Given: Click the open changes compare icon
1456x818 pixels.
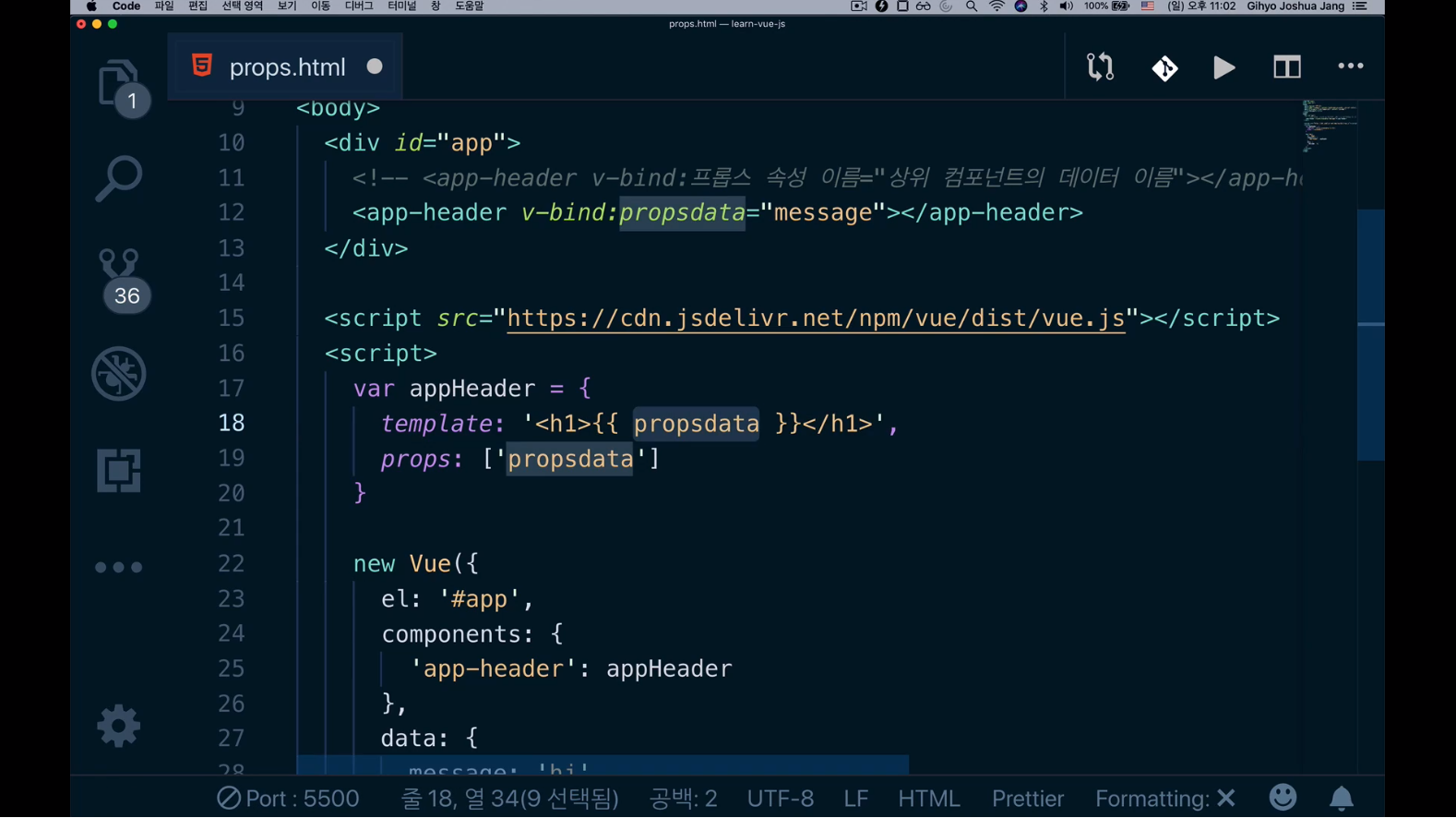Looking at the screenshot, I should [x=1100, y=67].
